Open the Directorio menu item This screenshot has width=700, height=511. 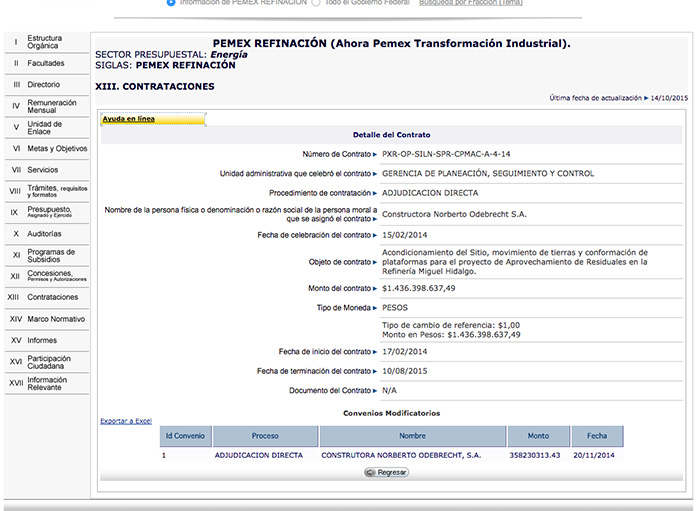click(43, 85)
